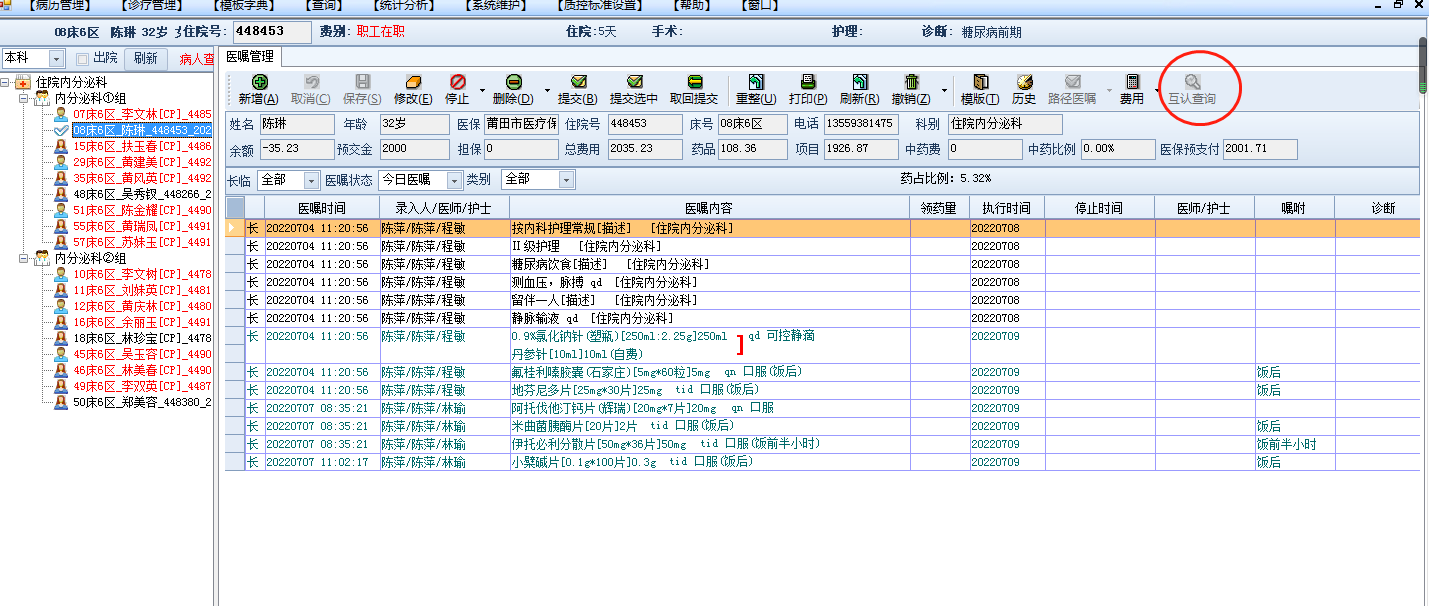Open the 类别 category dropdown
The width and height of the screenshot is (1429, 606).
567,180
